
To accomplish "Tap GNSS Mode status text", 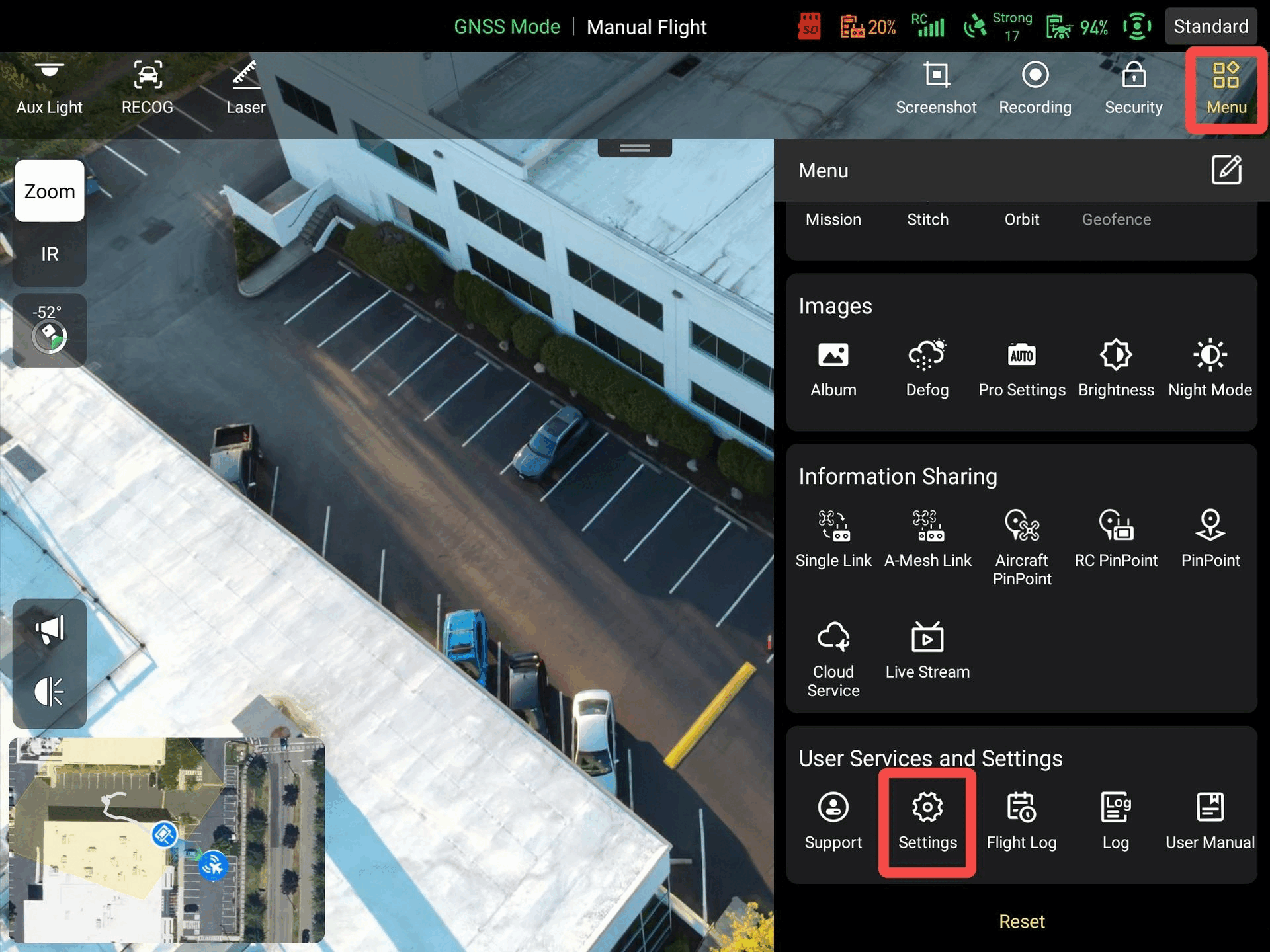I will 507,26.
